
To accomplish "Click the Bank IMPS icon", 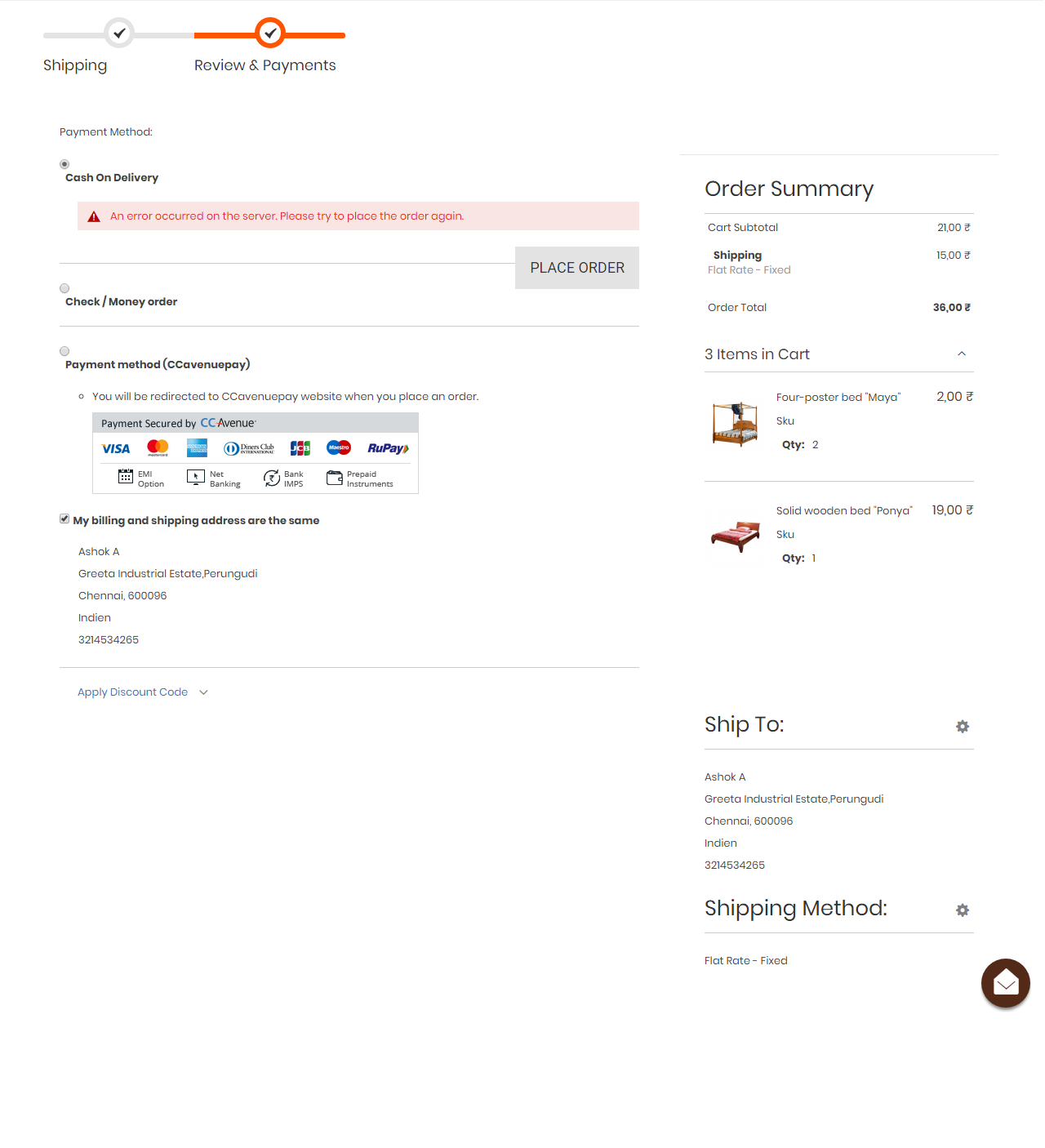I will [x=272, y=478].
